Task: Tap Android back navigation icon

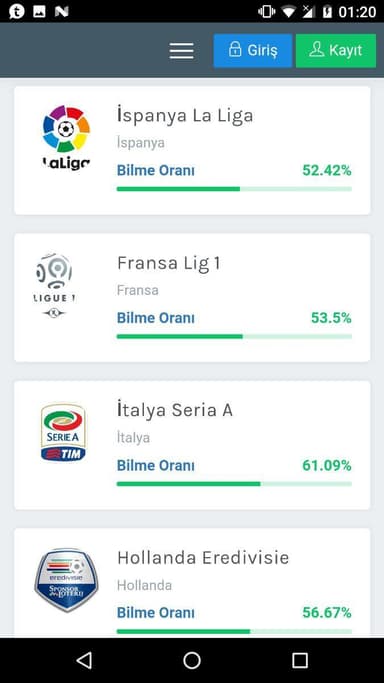Action: click(x=84, y=660)
